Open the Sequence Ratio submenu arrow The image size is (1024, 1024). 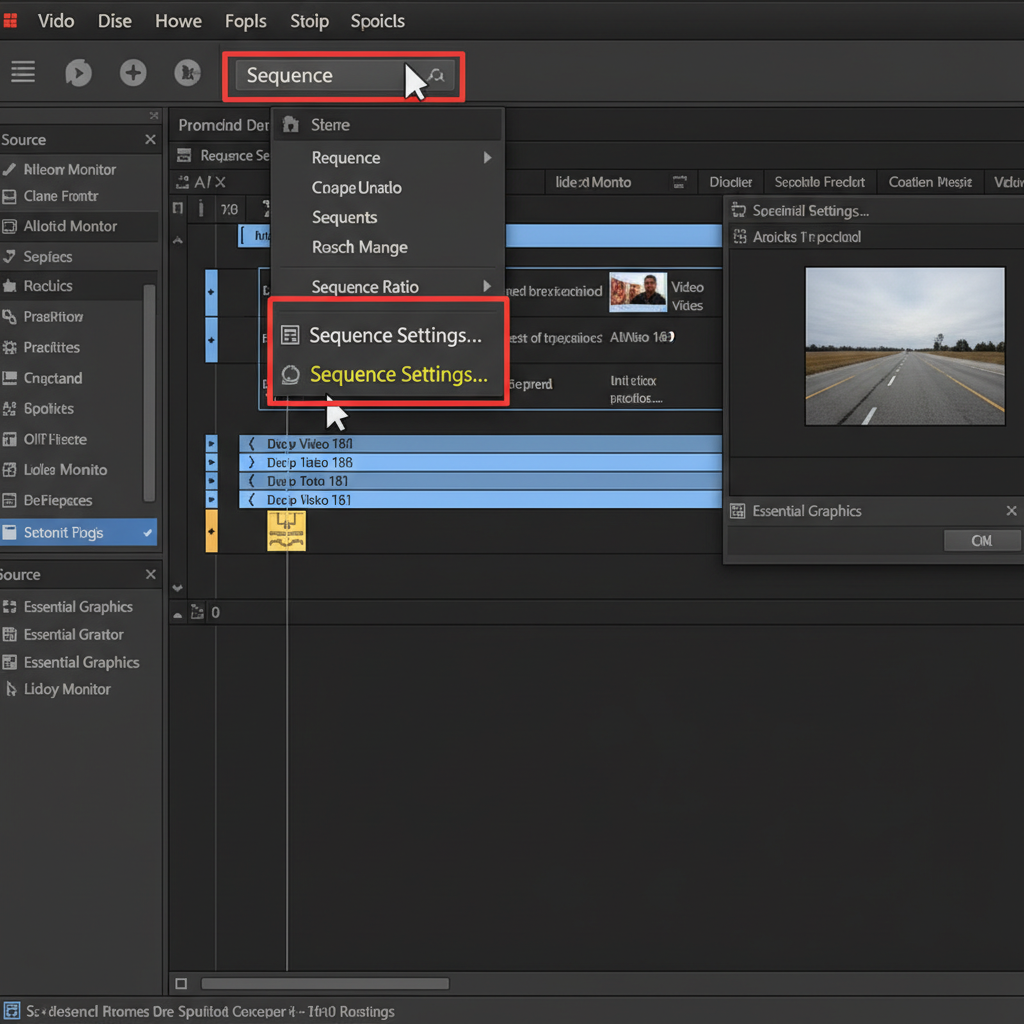pos(487,286)
